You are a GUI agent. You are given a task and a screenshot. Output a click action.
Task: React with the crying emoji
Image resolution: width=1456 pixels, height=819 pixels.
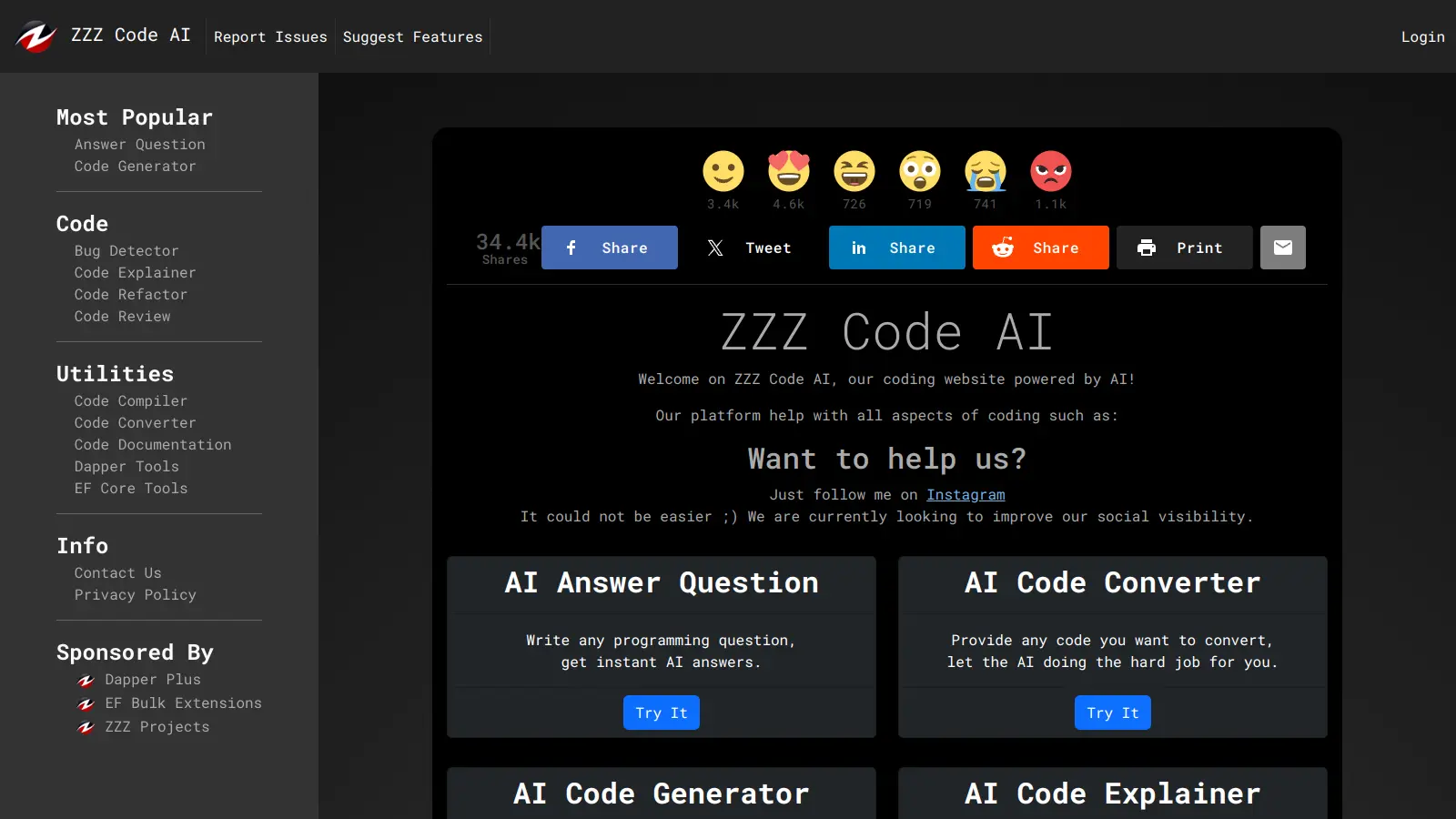(985, 171)
